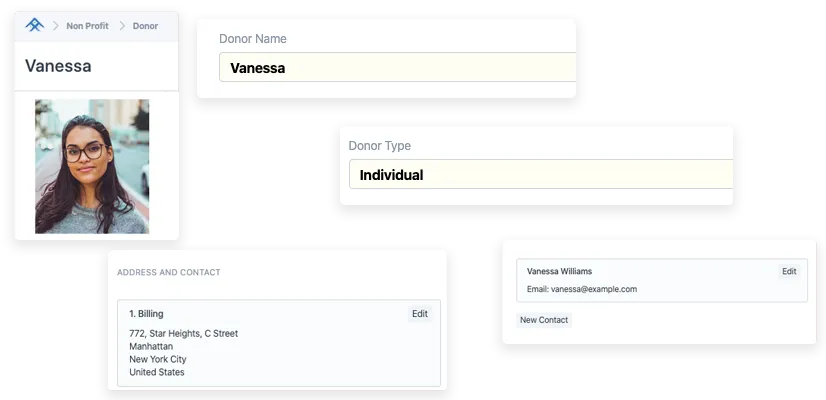Click the Donor Name field label

click(252, 39)
